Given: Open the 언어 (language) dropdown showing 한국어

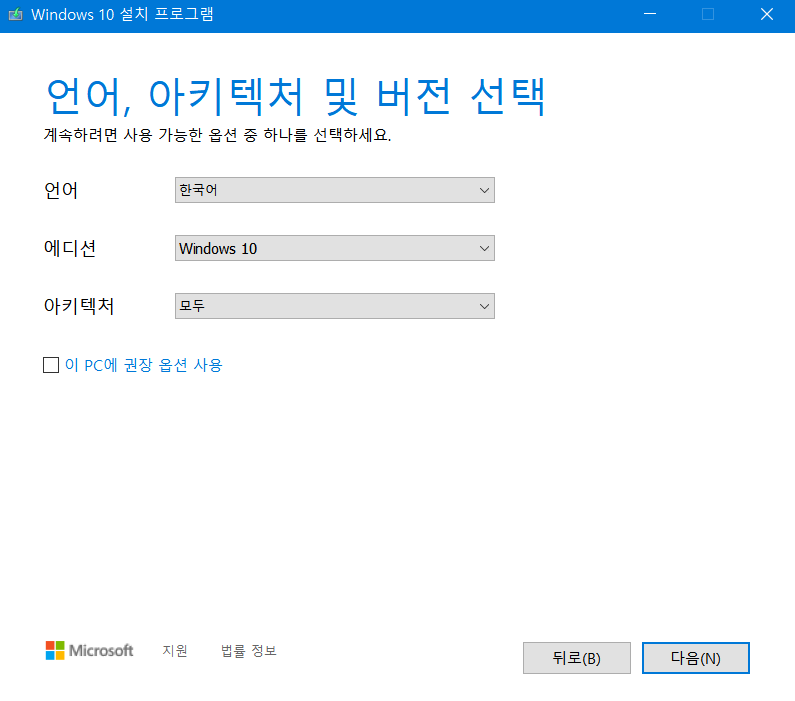Looking at the screenshot, I should pos(335,190).
